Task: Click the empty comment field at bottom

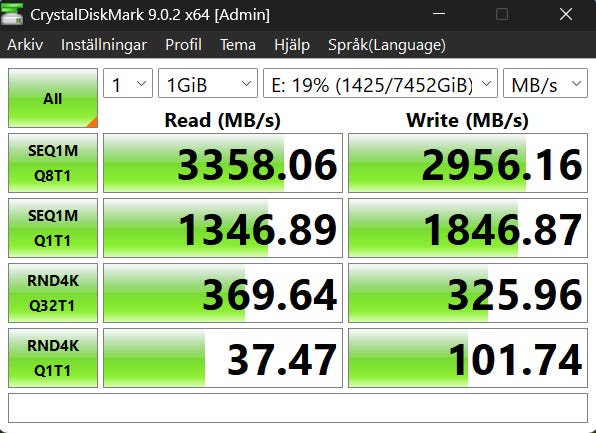Action: tap(298, 408)
